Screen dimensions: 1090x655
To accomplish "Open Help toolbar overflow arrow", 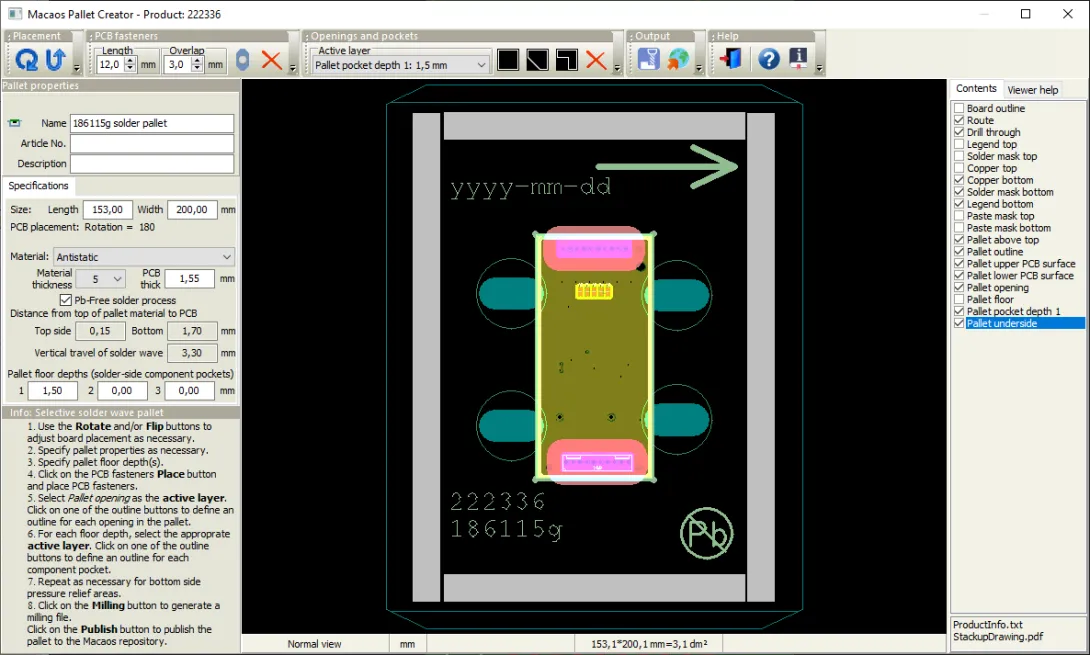I will point(820,68).
